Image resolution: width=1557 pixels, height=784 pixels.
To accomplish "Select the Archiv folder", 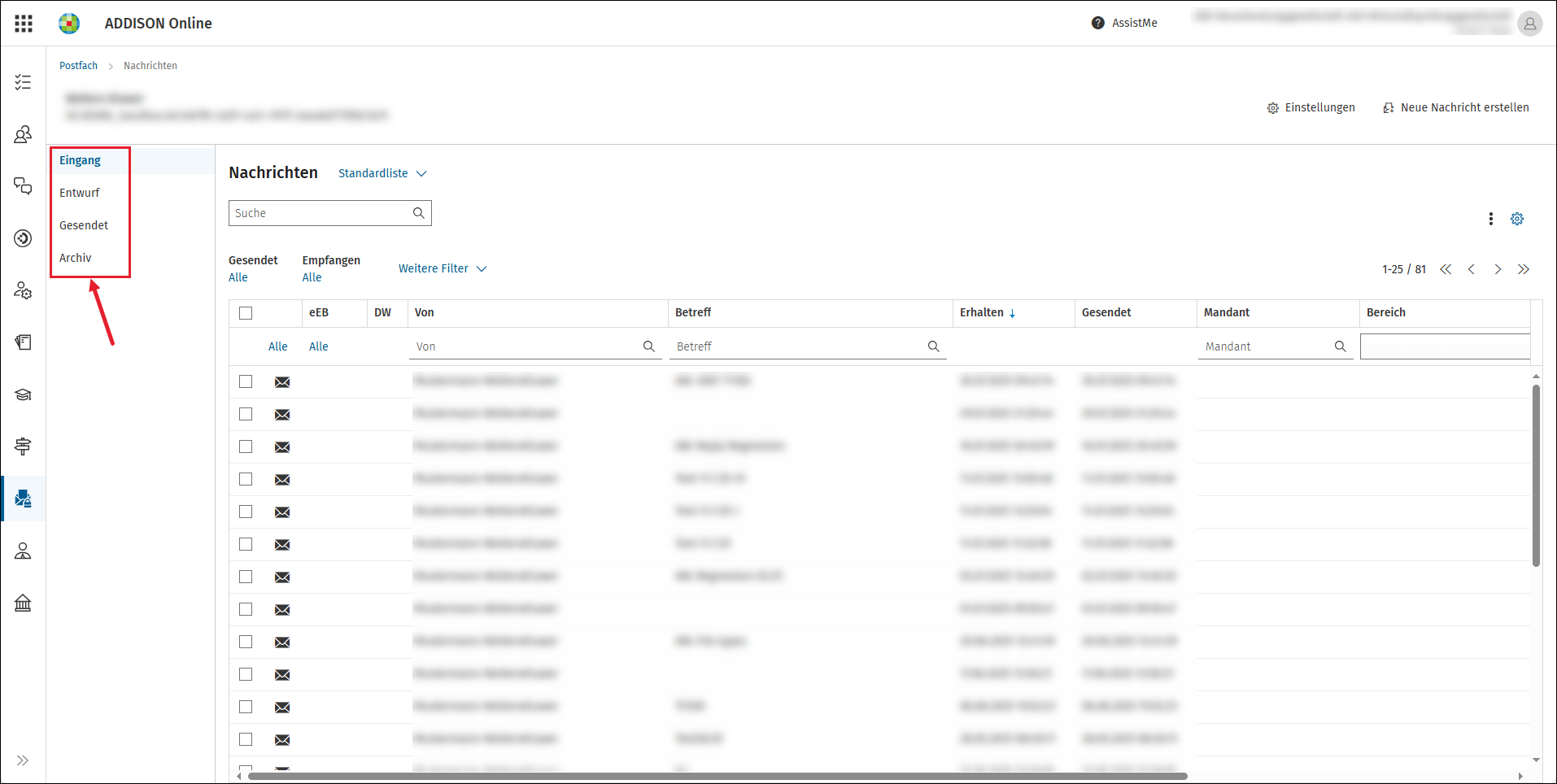I will click(x=76, y=258).
